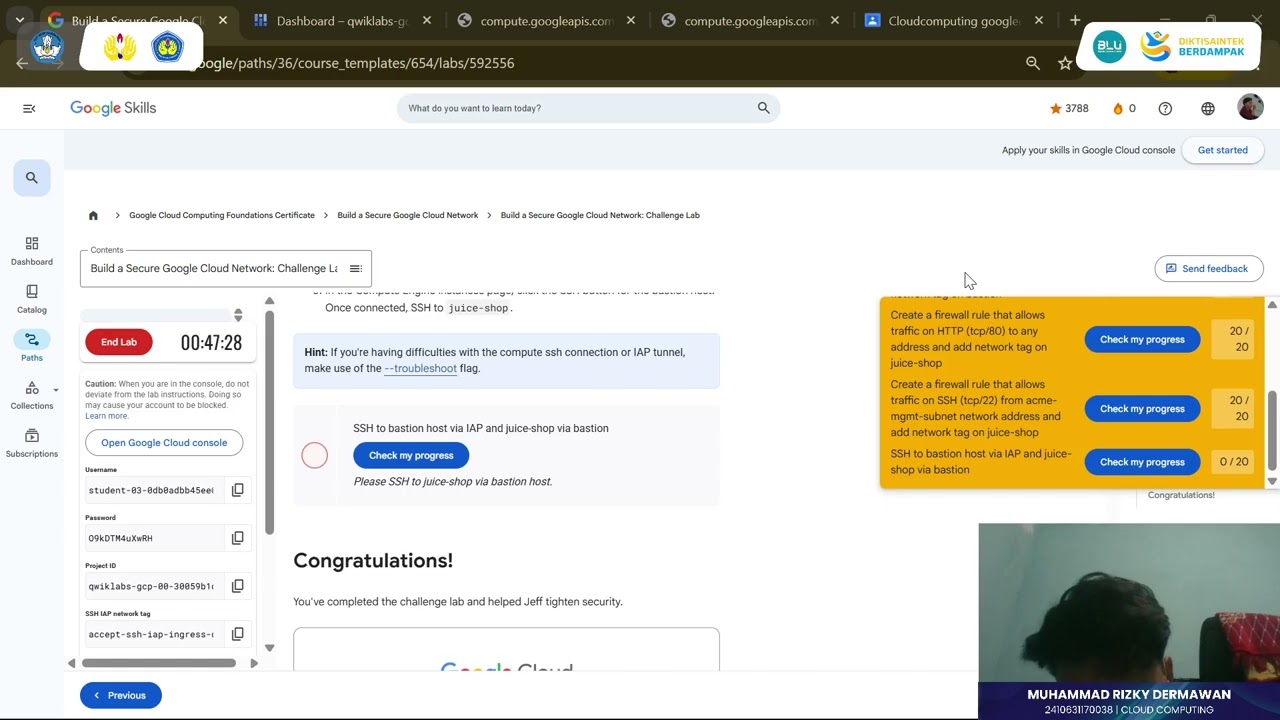Check my progress in SSH bastion task
The width and height of the screenshot is (1280, 720).
(x=411, y=455)
